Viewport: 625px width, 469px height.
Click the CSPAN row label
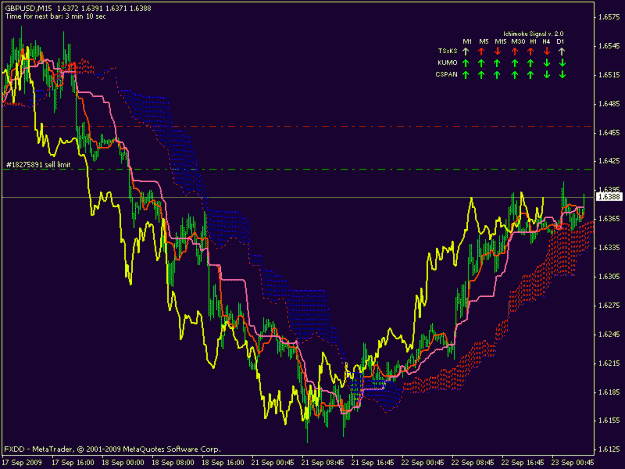point(446,75)
